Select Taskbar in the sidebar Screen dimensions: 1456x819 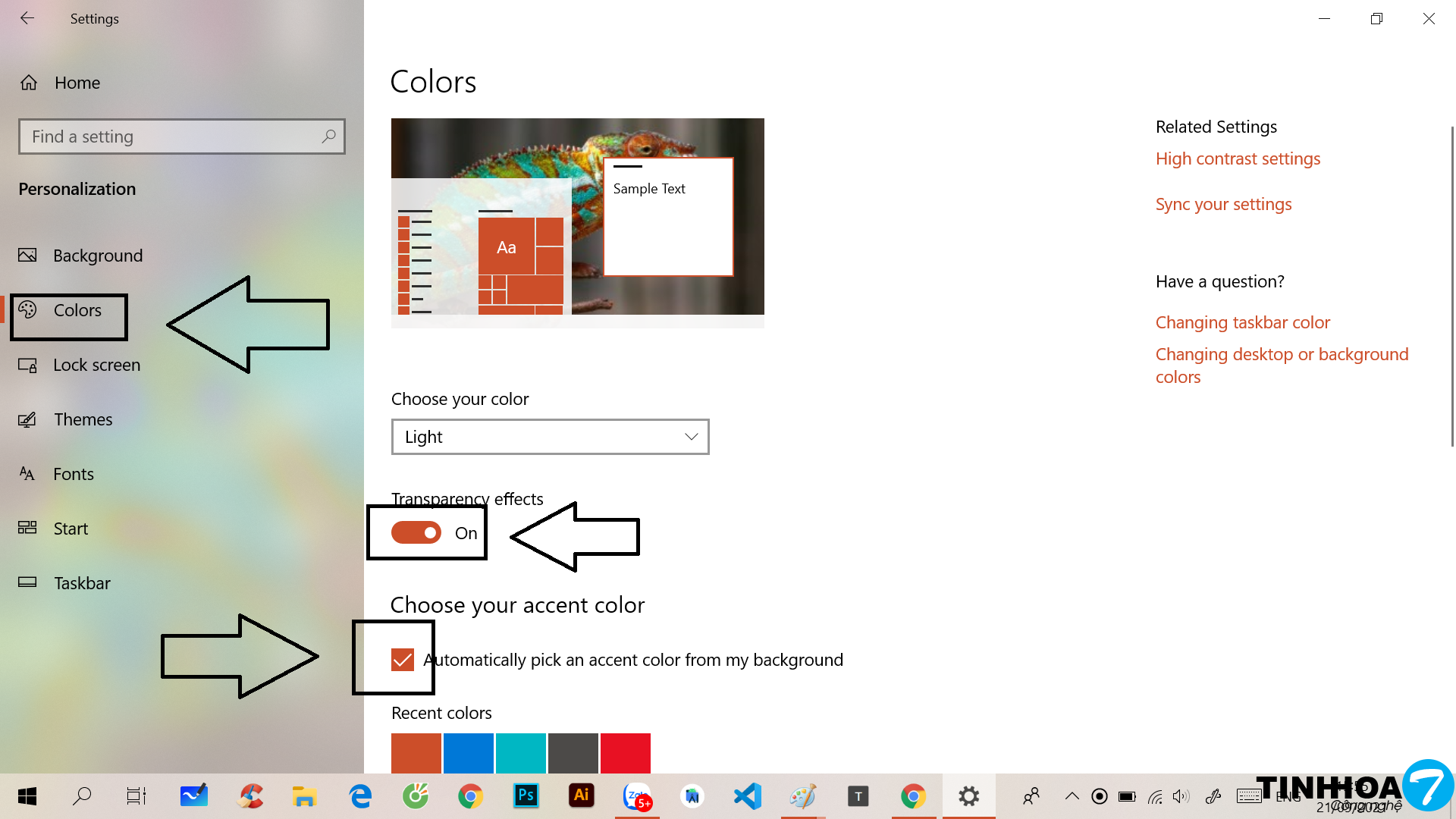click(x=82, y=583)
